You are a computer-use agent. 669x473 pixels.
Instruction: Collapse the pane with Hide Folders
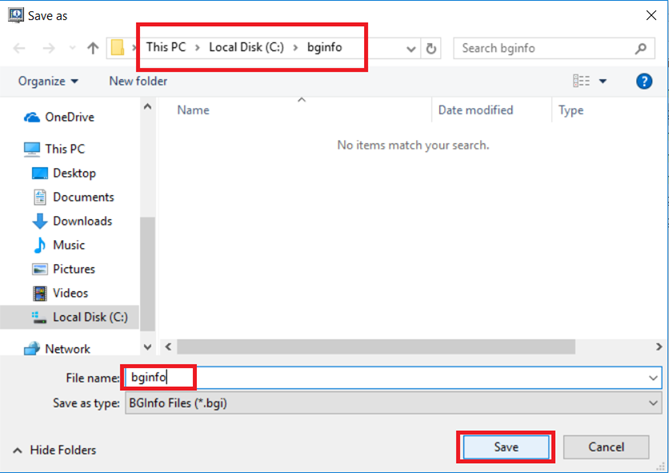55,451
